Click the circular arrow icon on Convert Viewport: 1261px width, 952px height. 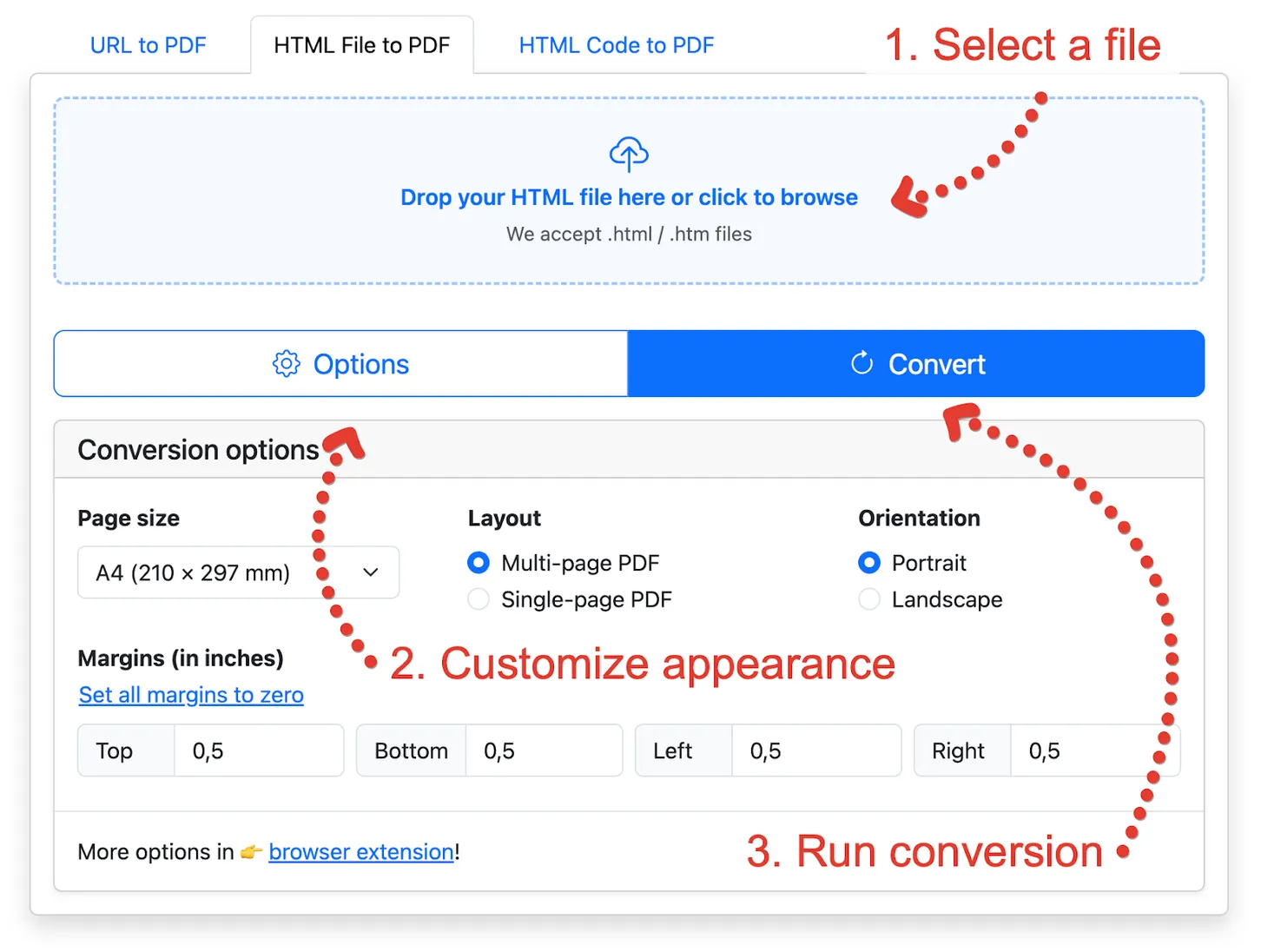click(x=862, y=363)
